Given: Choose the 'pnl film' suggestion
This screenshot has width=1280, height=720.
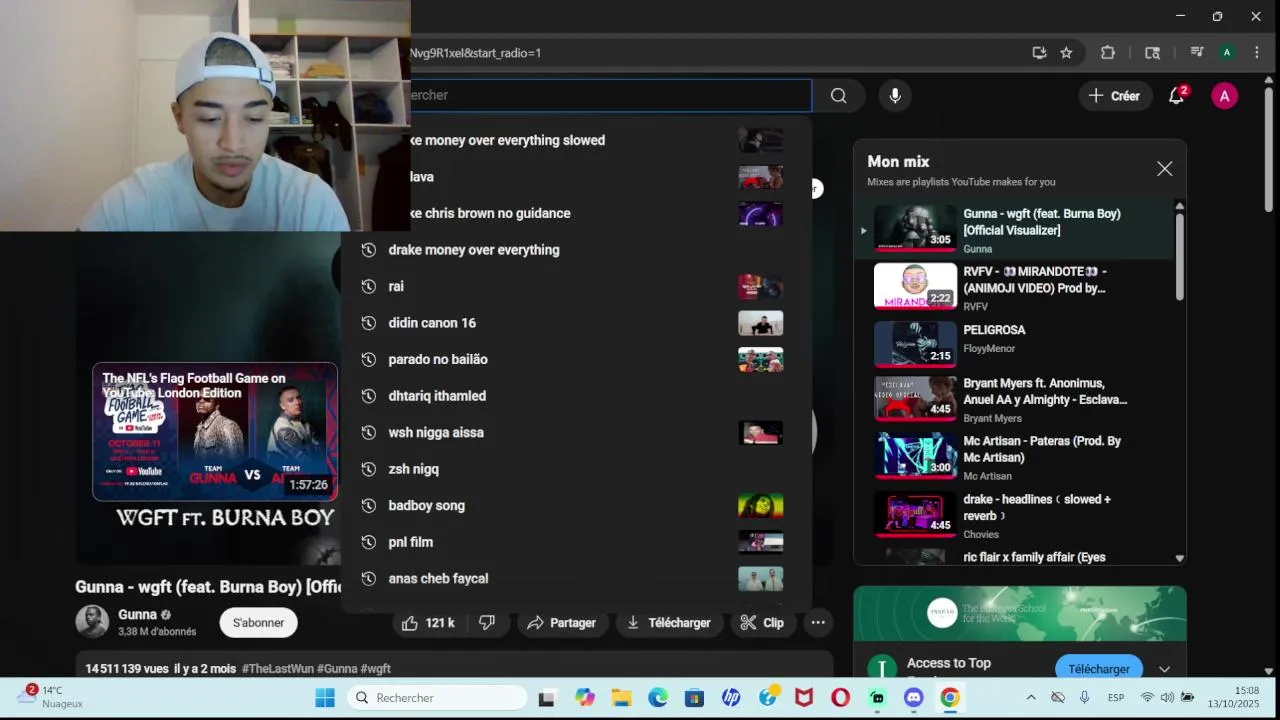Looking at the screenshot, I should [576, 542].
